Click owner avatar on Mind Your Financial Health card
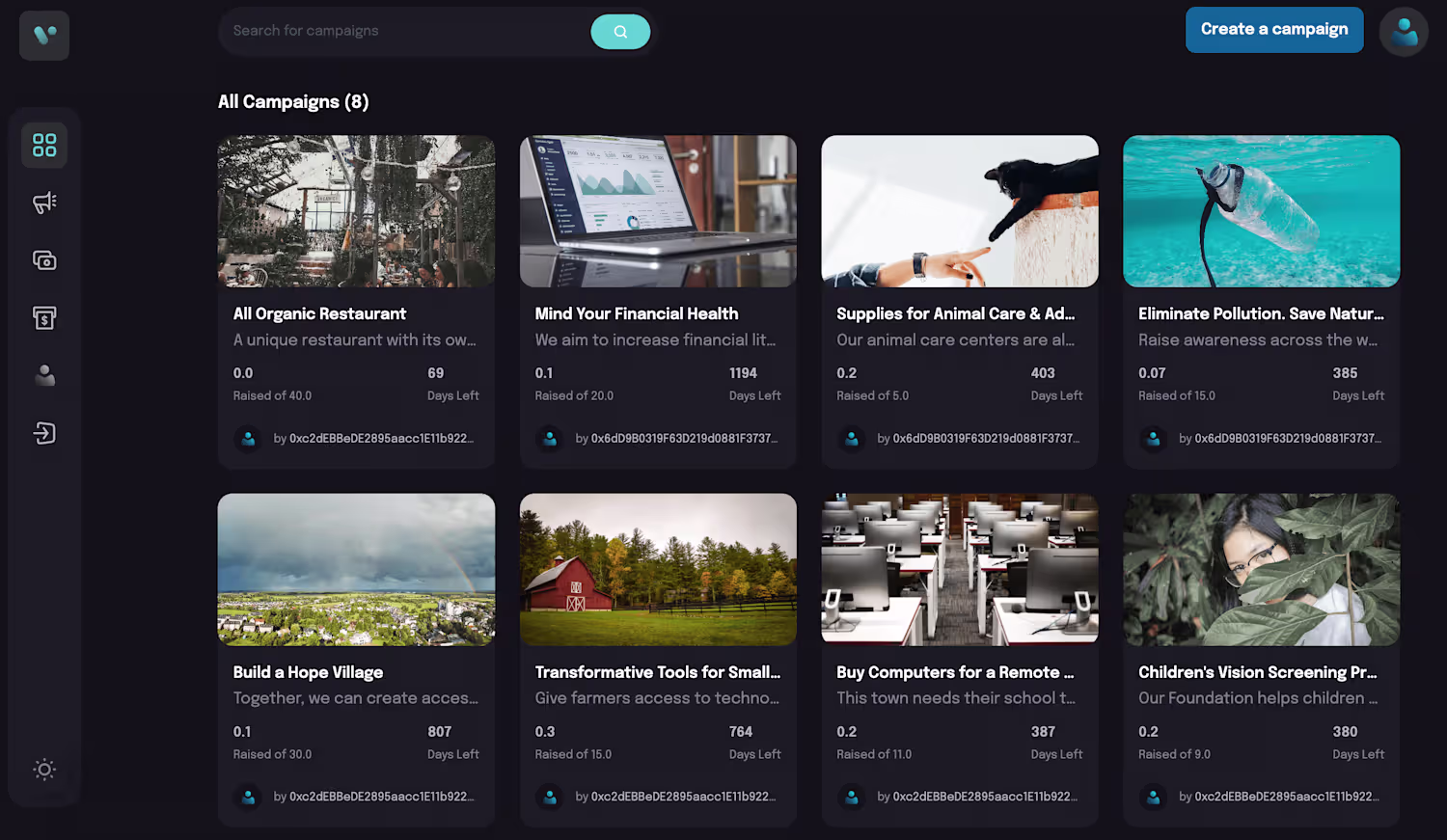 pos(550,439)
